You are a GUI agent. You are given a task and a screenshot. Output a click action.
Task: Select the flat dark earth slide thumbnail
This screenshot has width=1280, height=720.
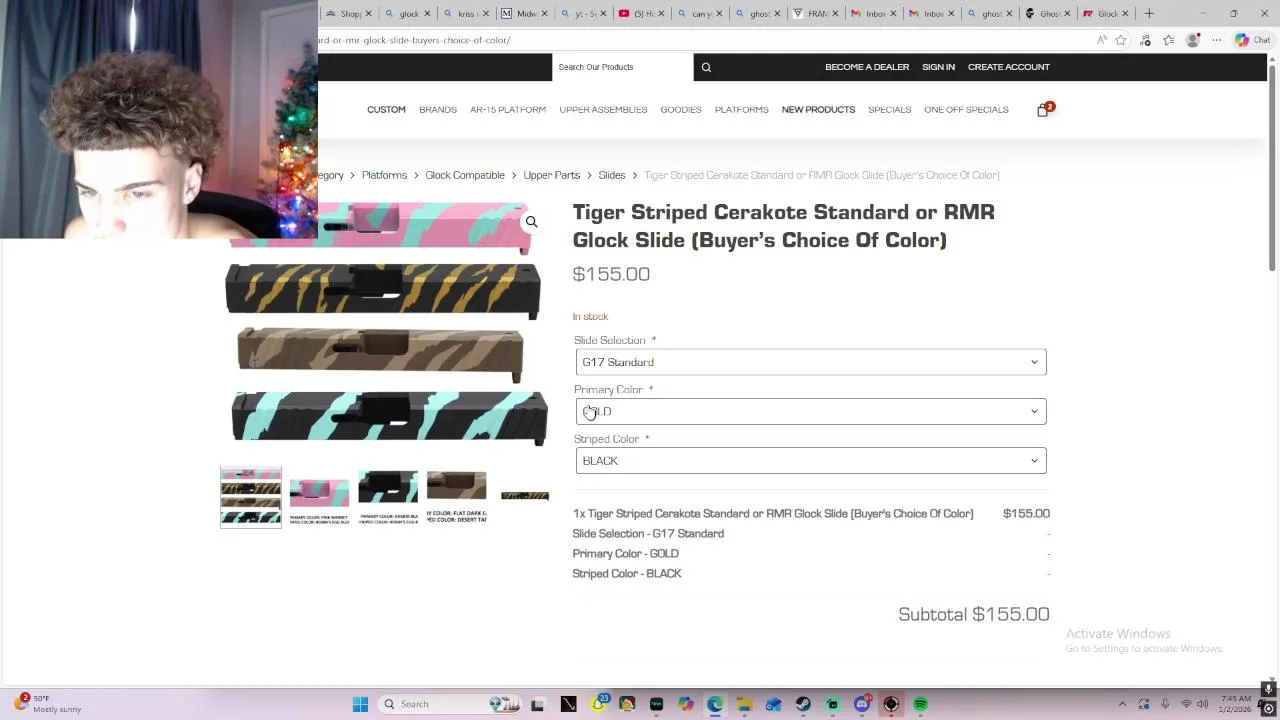pyautogui.click(x=456, y=497)
